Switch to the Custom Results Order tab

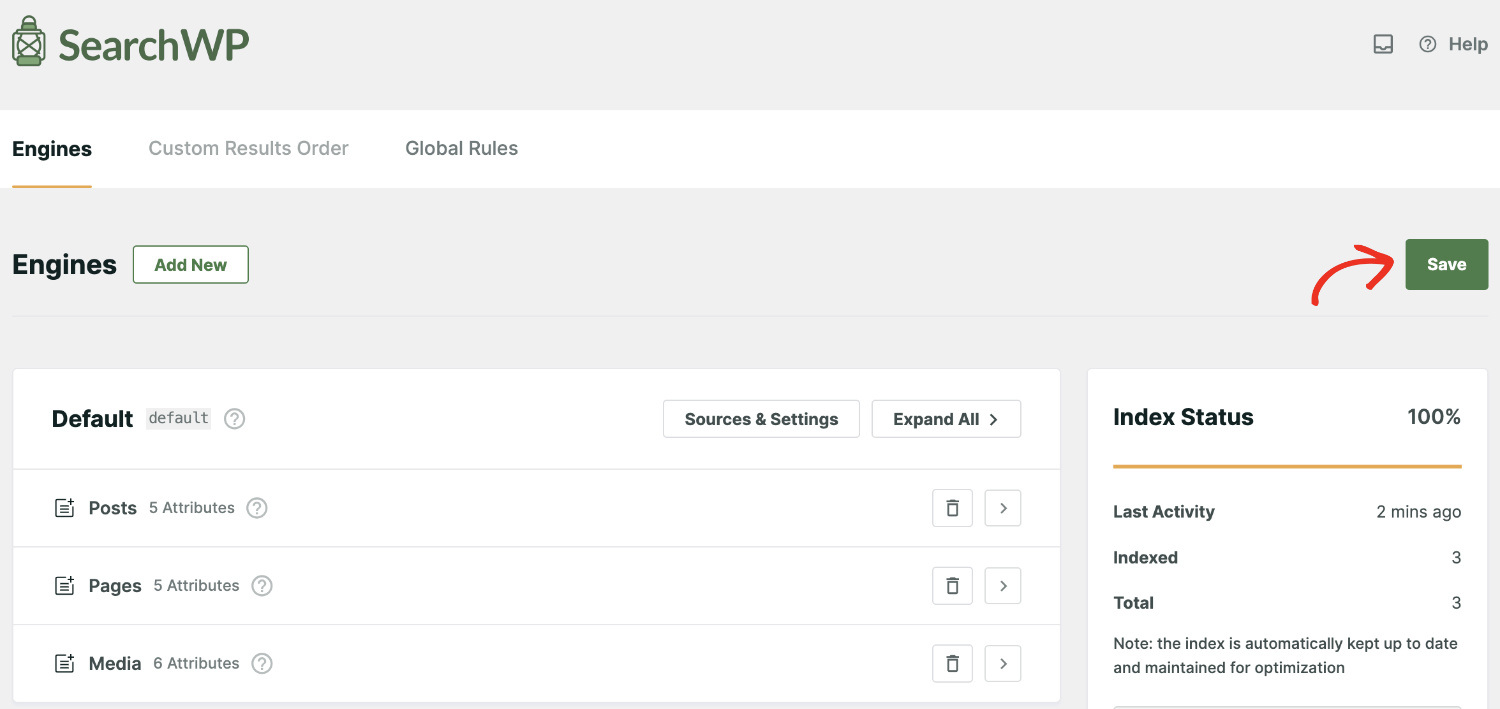click(x=248, y=148)
